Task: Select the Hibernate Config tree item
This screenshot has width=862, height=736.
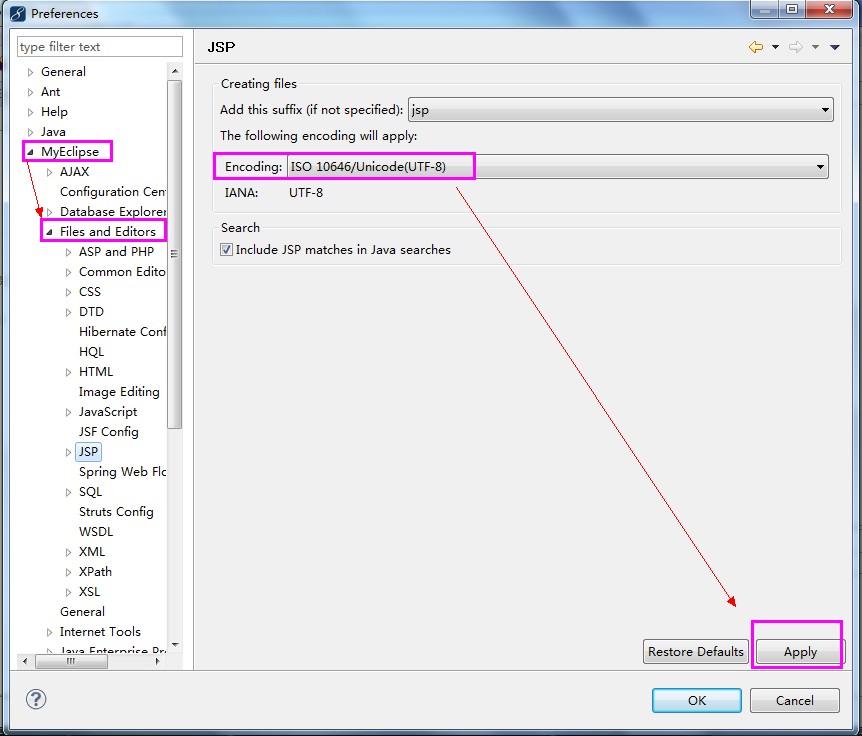Action: [122, 331]
